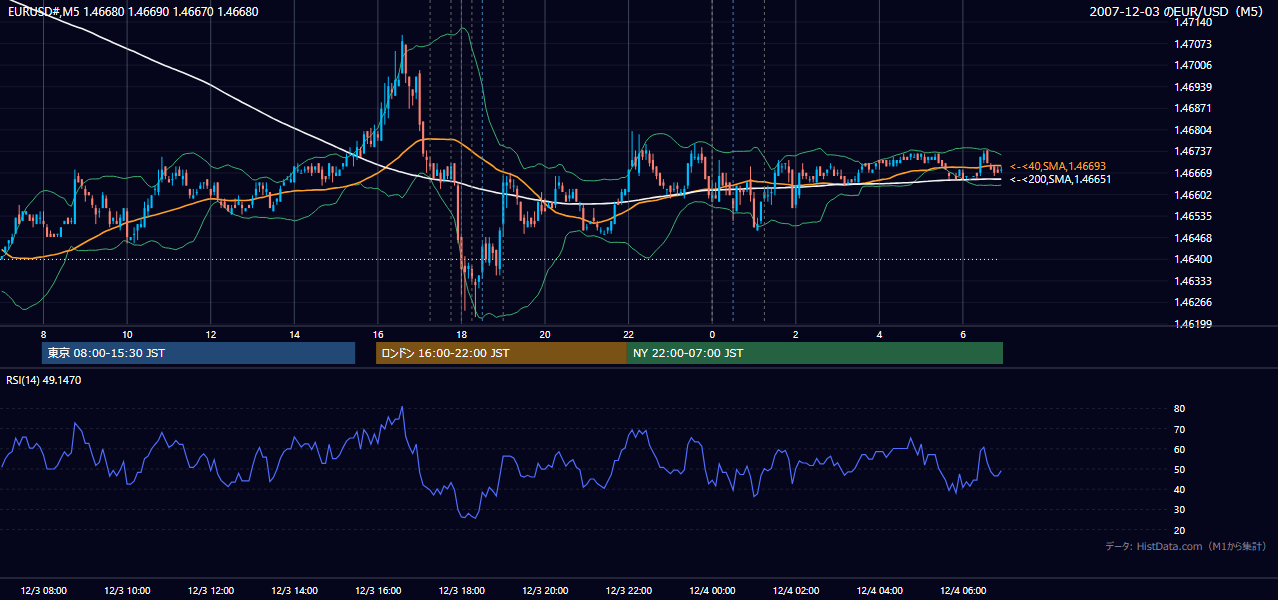
Task: Click the RSI axis level 40
Action: (x=1180, y=489)
